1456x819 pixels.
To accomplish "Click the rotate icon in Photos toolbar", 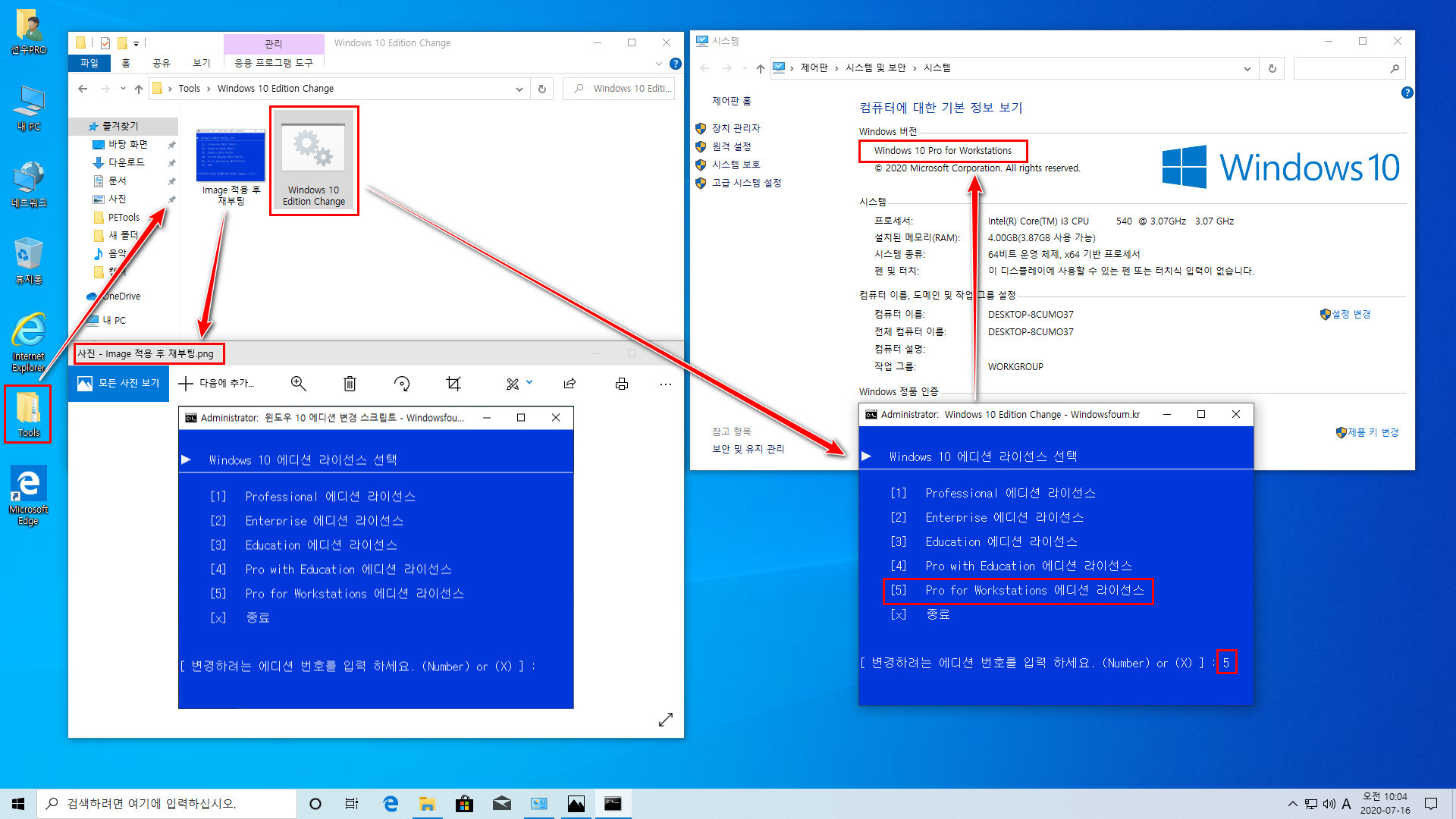I will pyautogui.click(x=402, y=384).
